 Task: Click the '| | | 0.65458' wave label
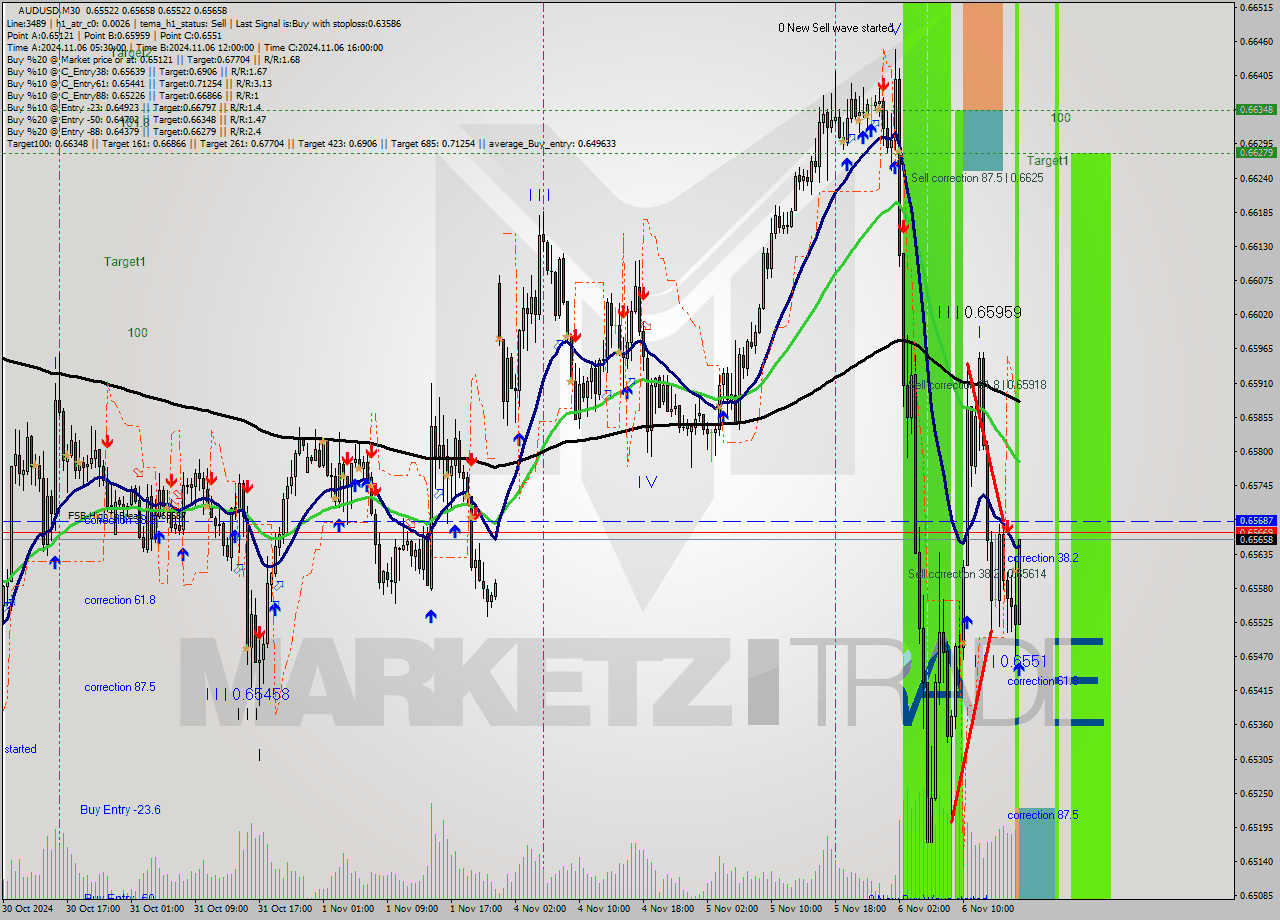(247, 693)
